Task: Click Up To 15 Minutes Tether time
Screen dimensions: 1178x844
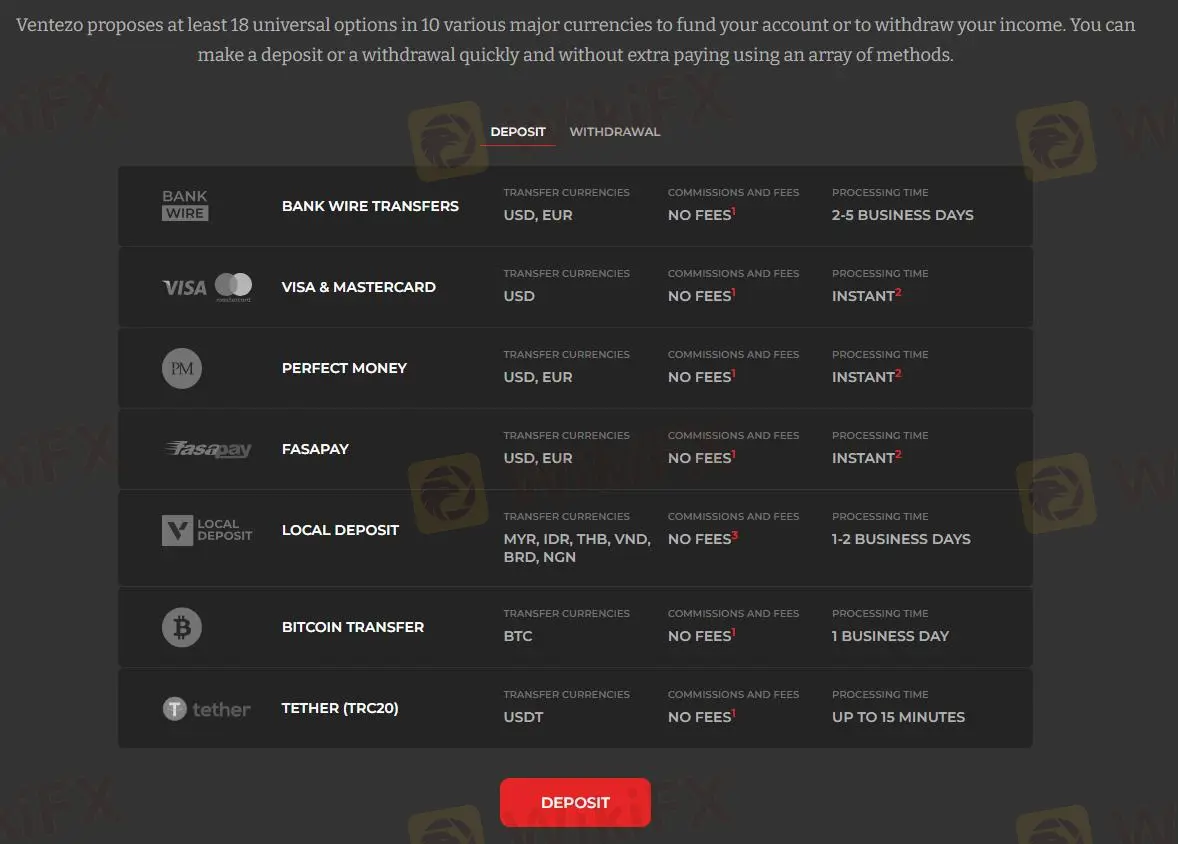Action: click(898, 717)
